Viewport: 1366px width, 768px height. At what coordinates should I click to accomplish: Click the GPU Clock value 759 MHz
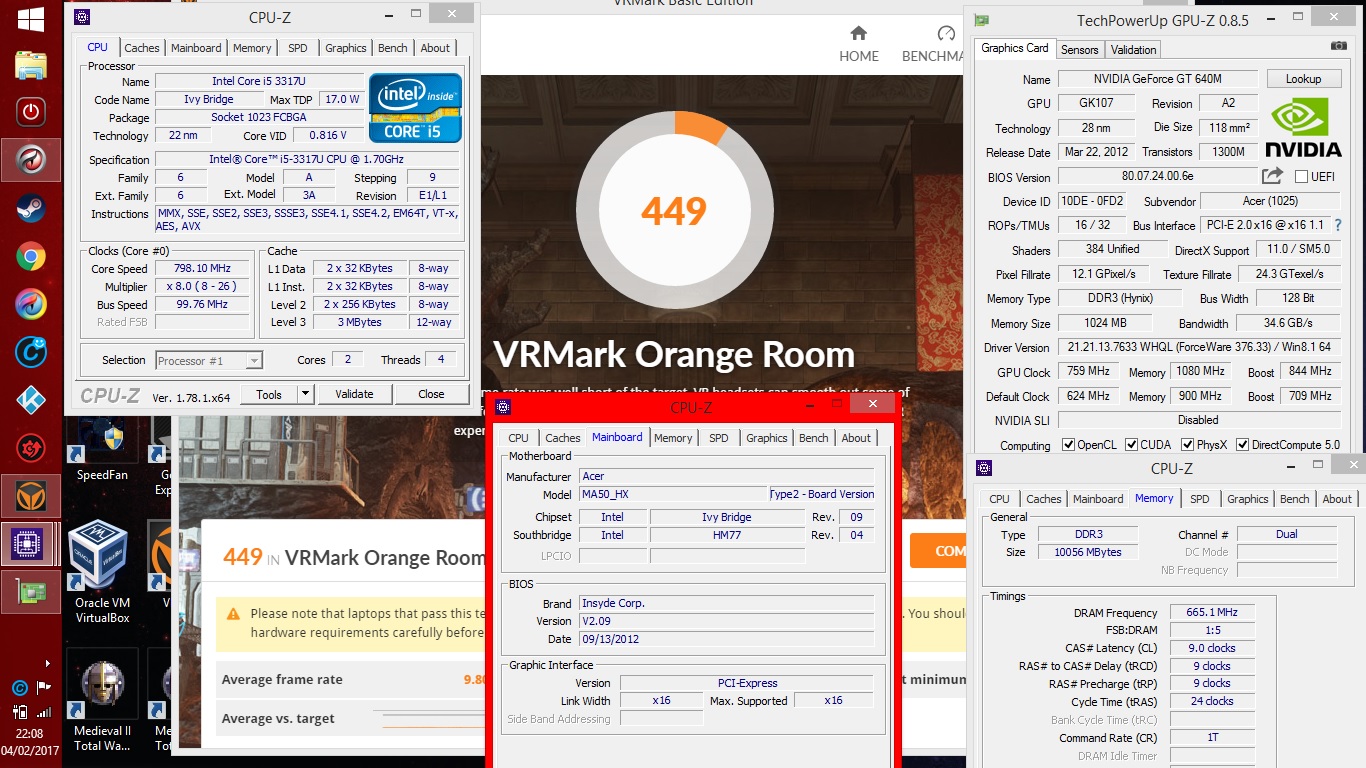tap(1089, 371)
